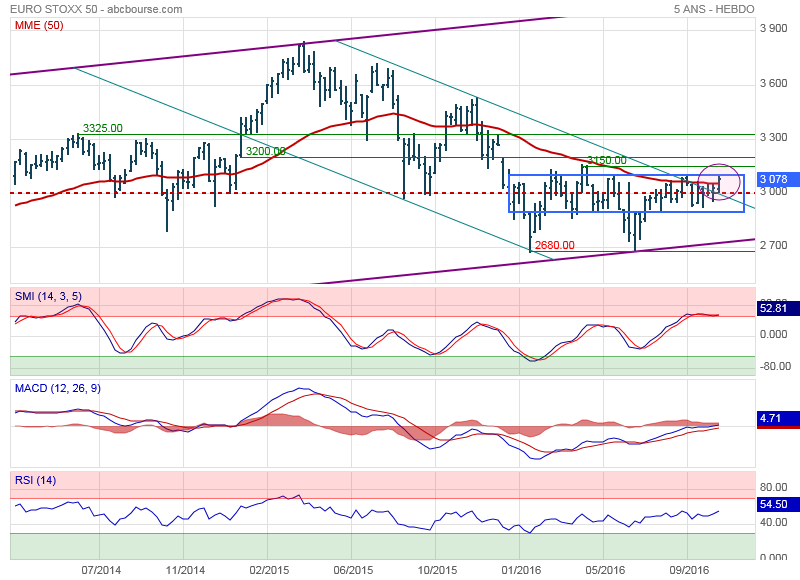Click the 3200.00 level label

point(265,151)
